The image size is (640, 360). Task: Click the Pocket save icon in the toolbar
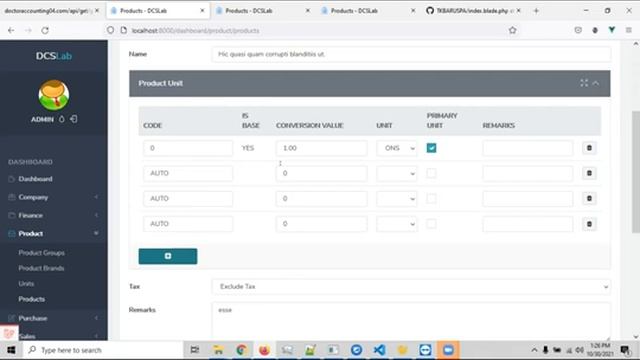point(578,30)
